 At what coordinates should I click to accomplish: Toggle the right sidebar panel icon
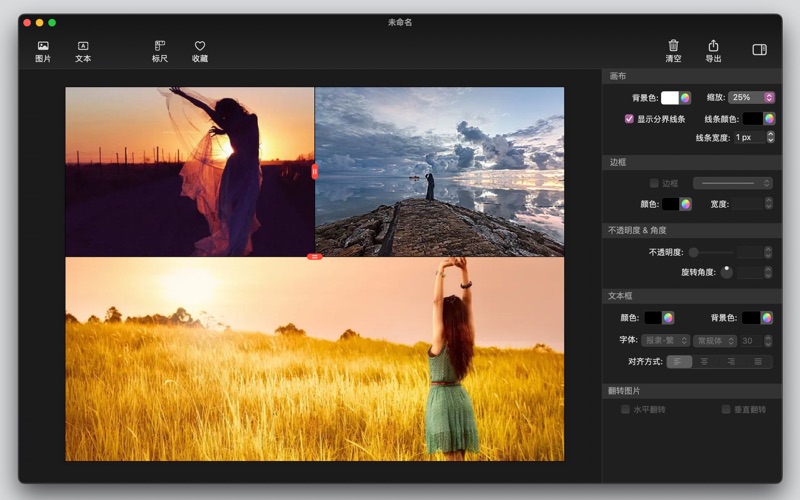[759, 49]
